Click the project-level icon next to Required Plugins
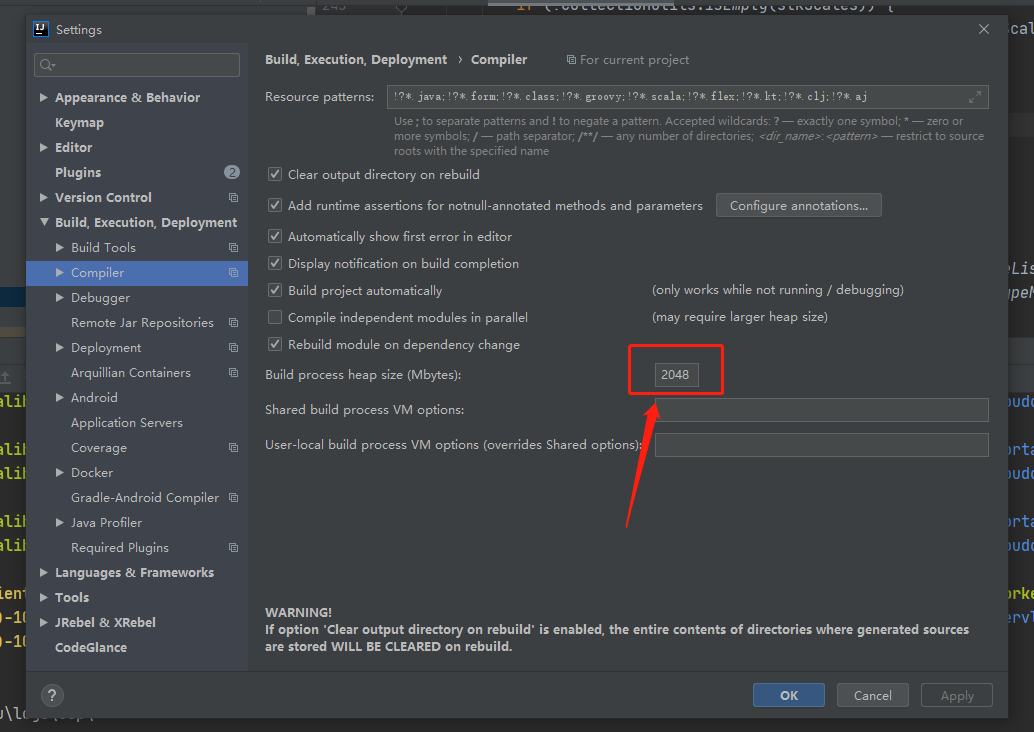The height and width of the screenshot is (732, 1034). click(x=233, y=547)
